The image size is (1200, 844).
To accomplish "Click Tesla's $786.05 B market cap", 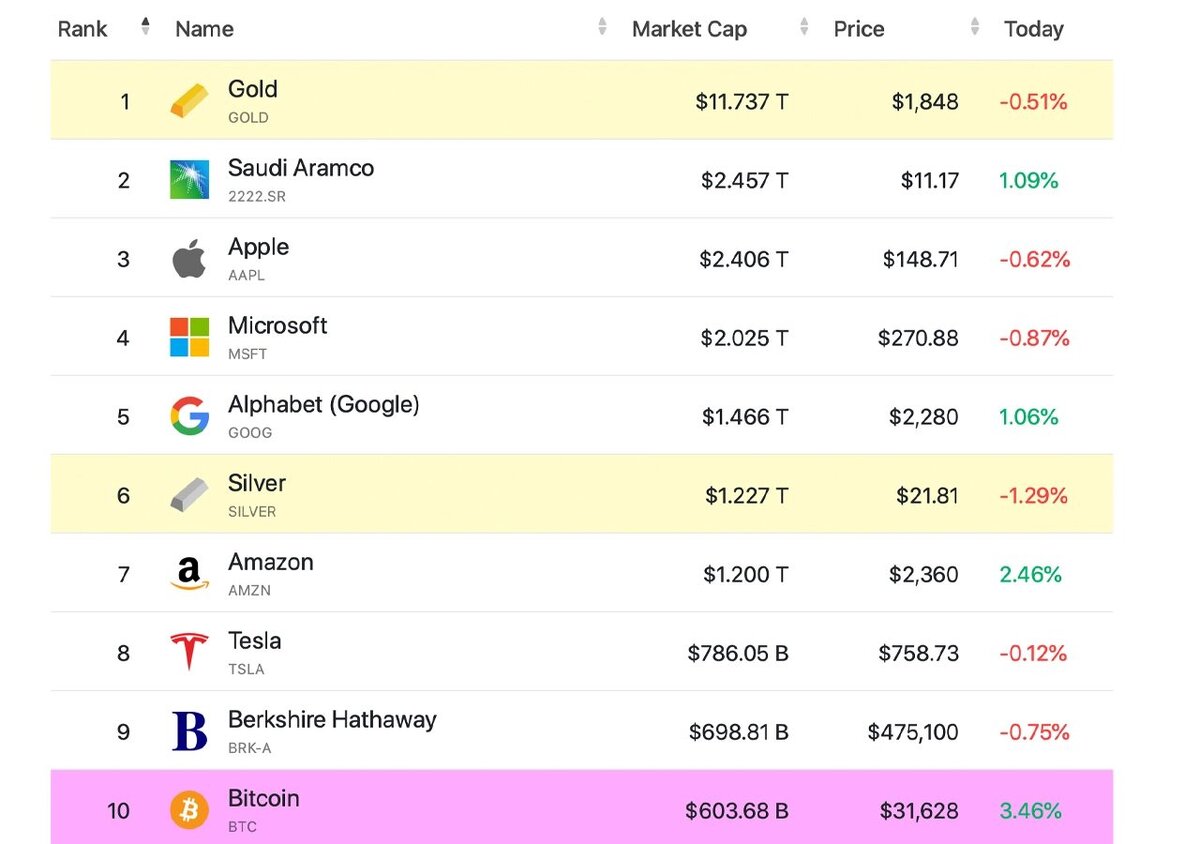I will coord(738,654).
